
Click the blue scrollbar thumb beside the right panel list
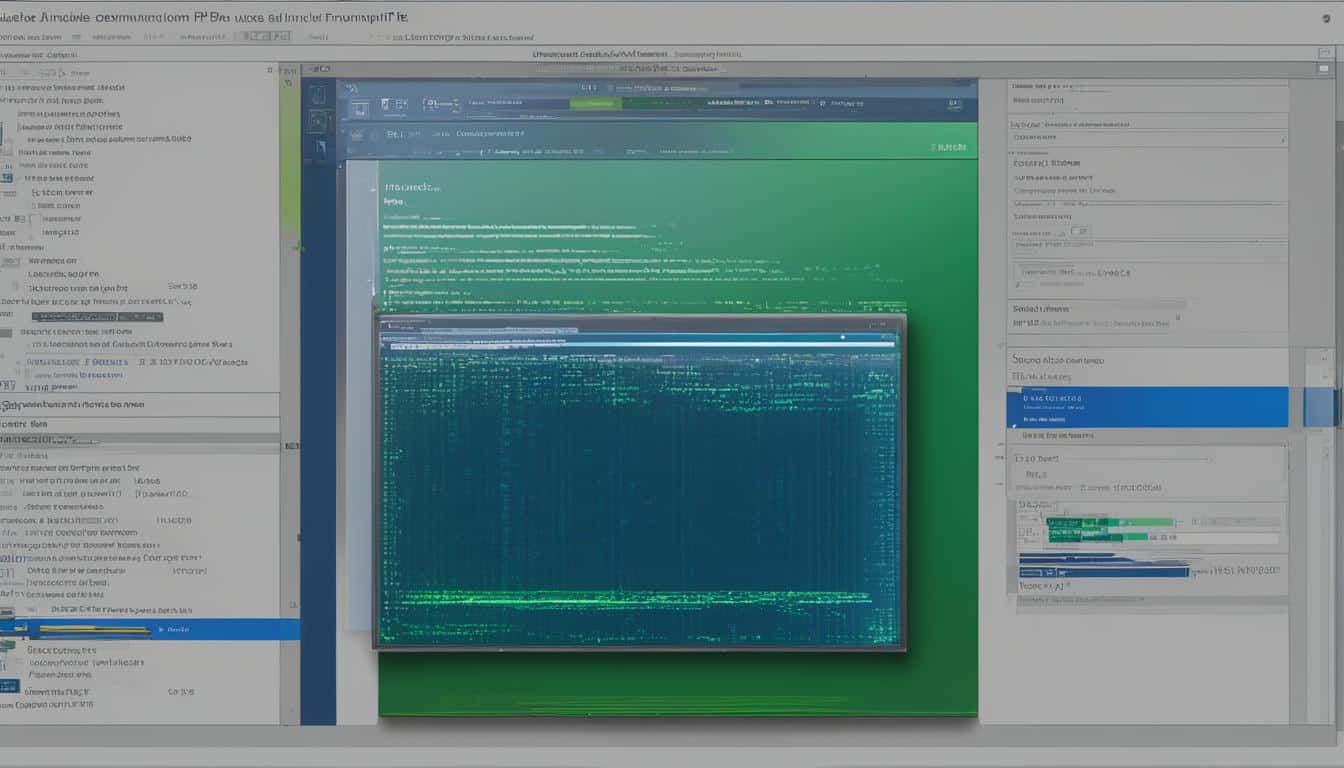point(1320,407)
